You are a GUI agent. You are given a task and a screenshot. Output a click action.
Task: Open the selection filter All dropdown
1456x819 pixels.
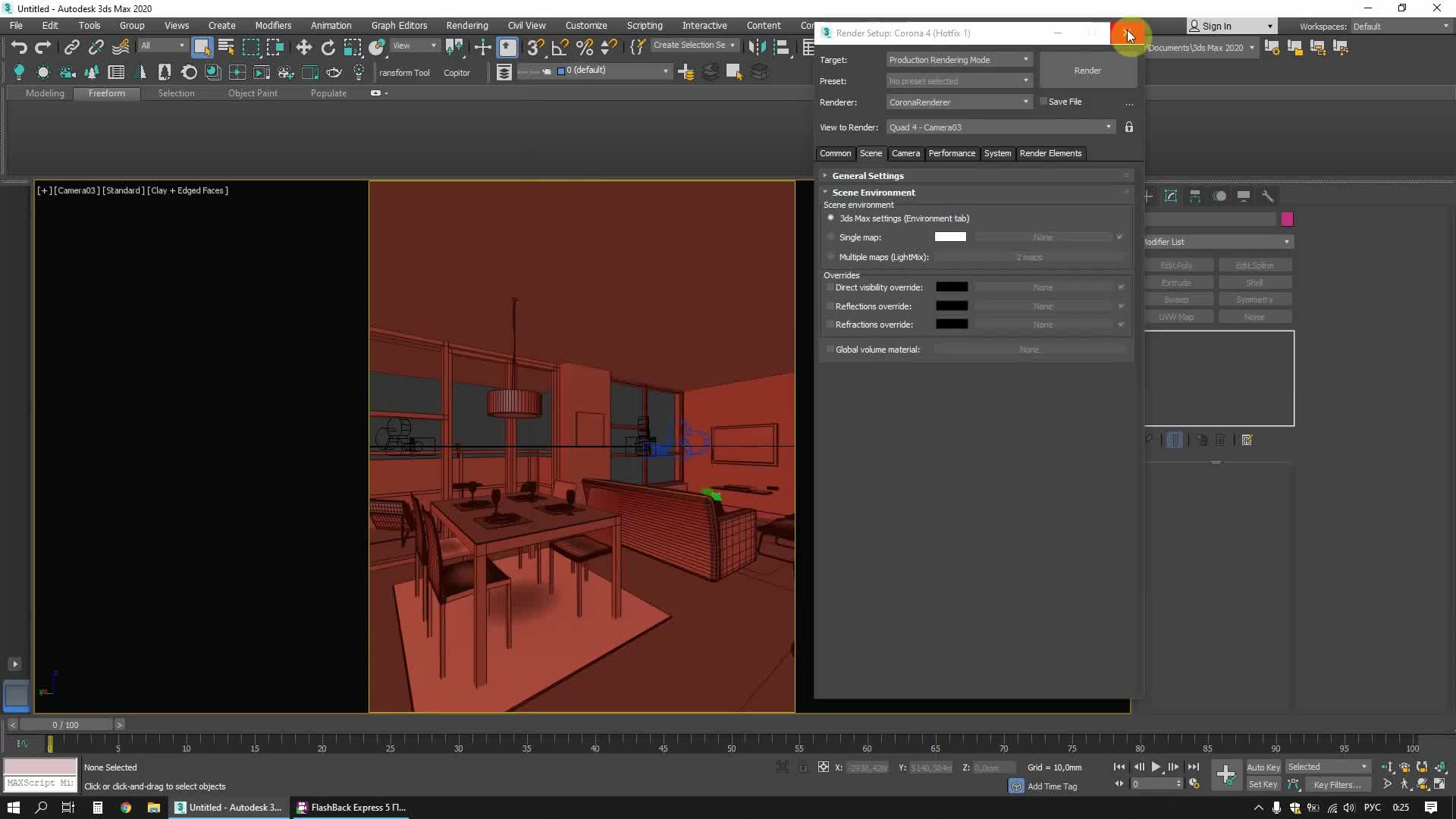point(163,46)
